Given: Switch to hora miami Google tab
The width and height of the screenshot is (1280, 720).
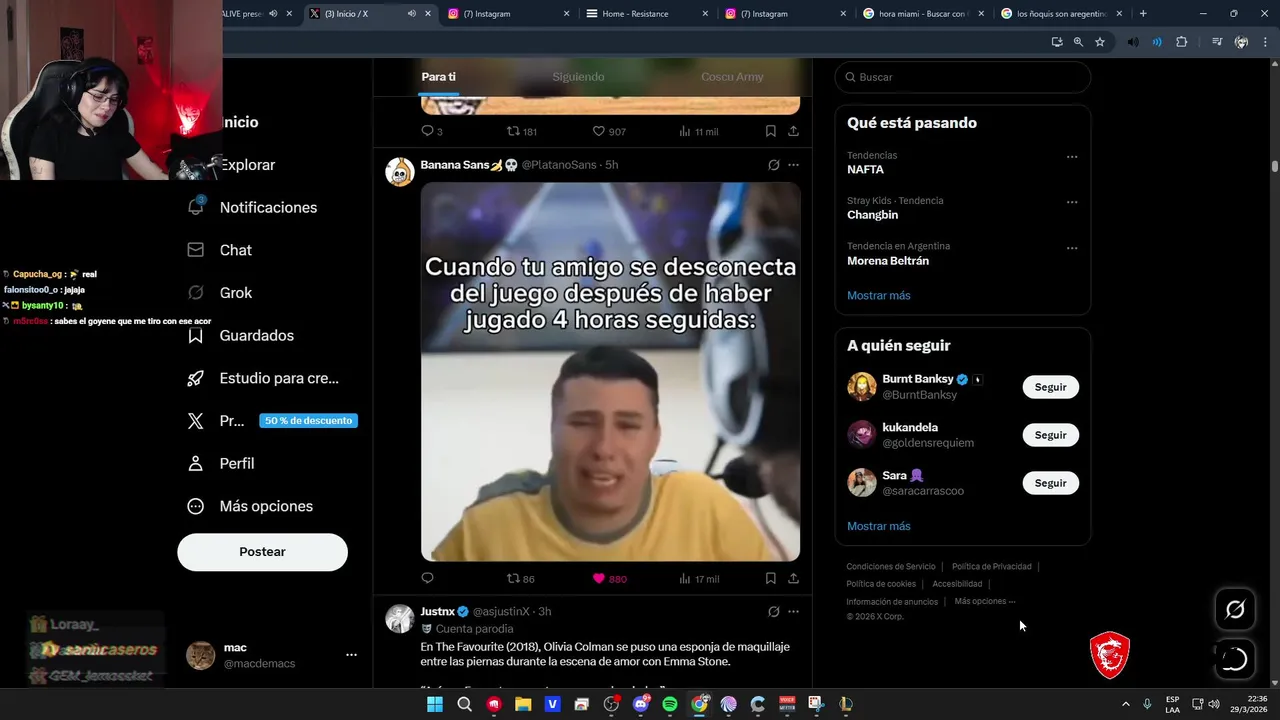Looking at the screenshot, I should [x=923, y=14].
